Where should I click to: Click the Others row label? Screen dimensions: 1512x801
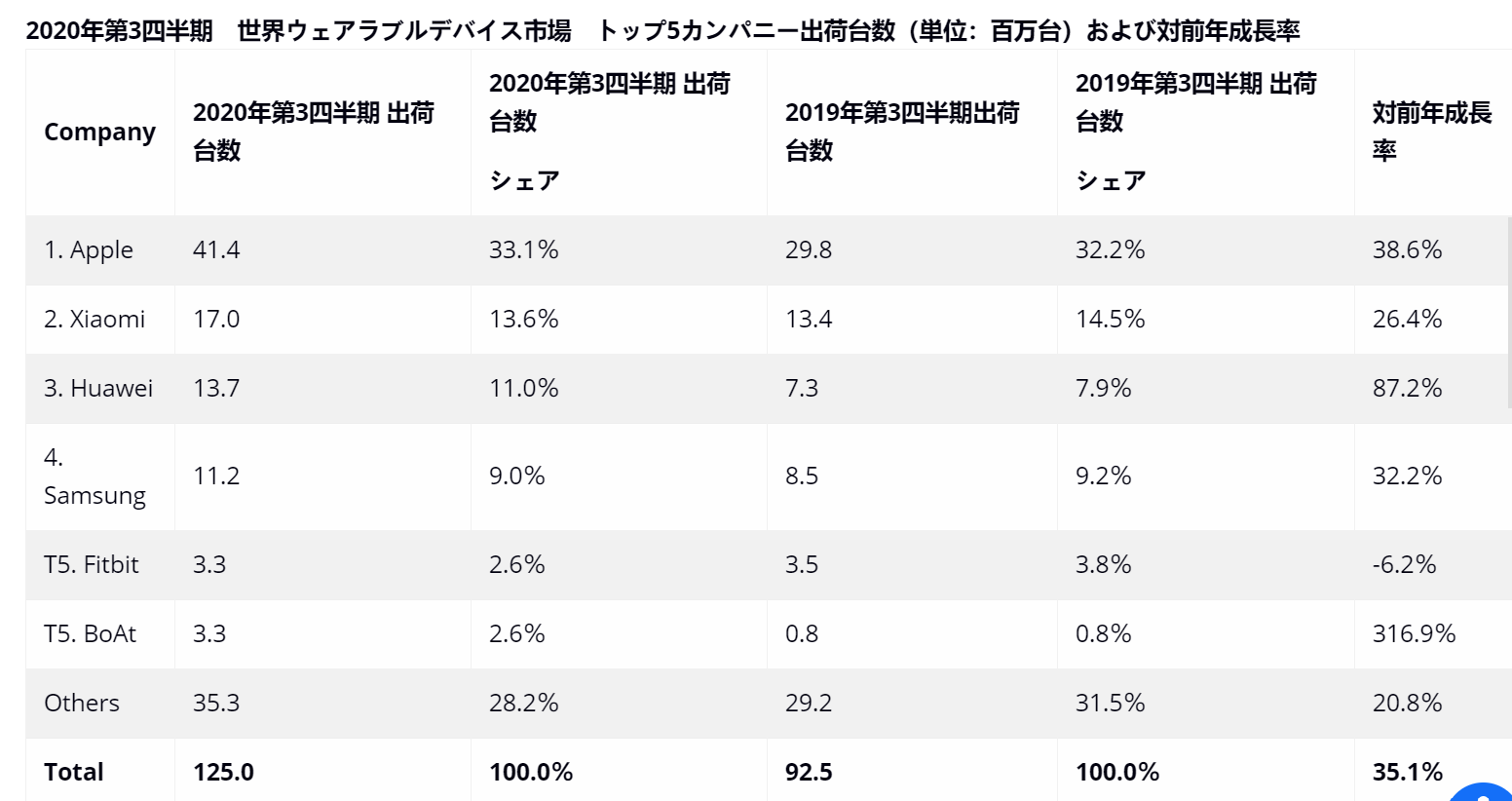pyautogui.click(x=82, y=704)
